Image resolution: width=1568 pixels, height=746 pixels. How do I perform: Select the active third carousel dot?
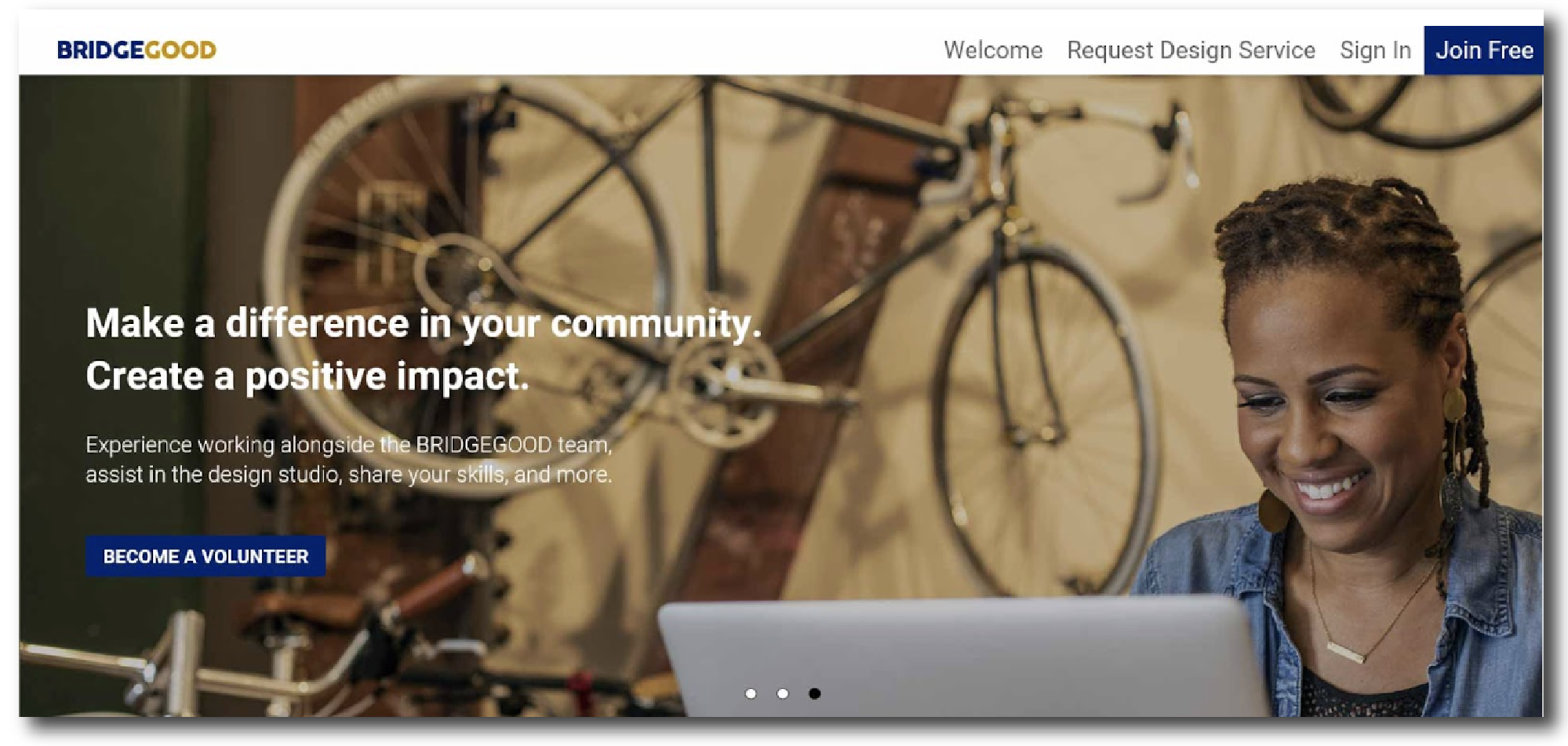814,693
